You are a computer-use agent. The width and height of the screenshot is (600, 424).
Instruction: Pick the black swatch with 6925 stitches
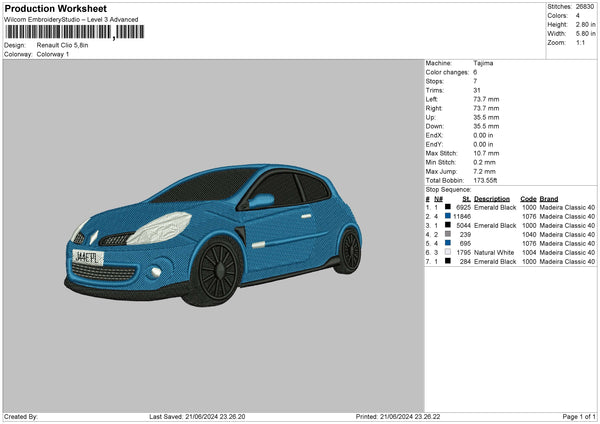[x=448, y=207]
